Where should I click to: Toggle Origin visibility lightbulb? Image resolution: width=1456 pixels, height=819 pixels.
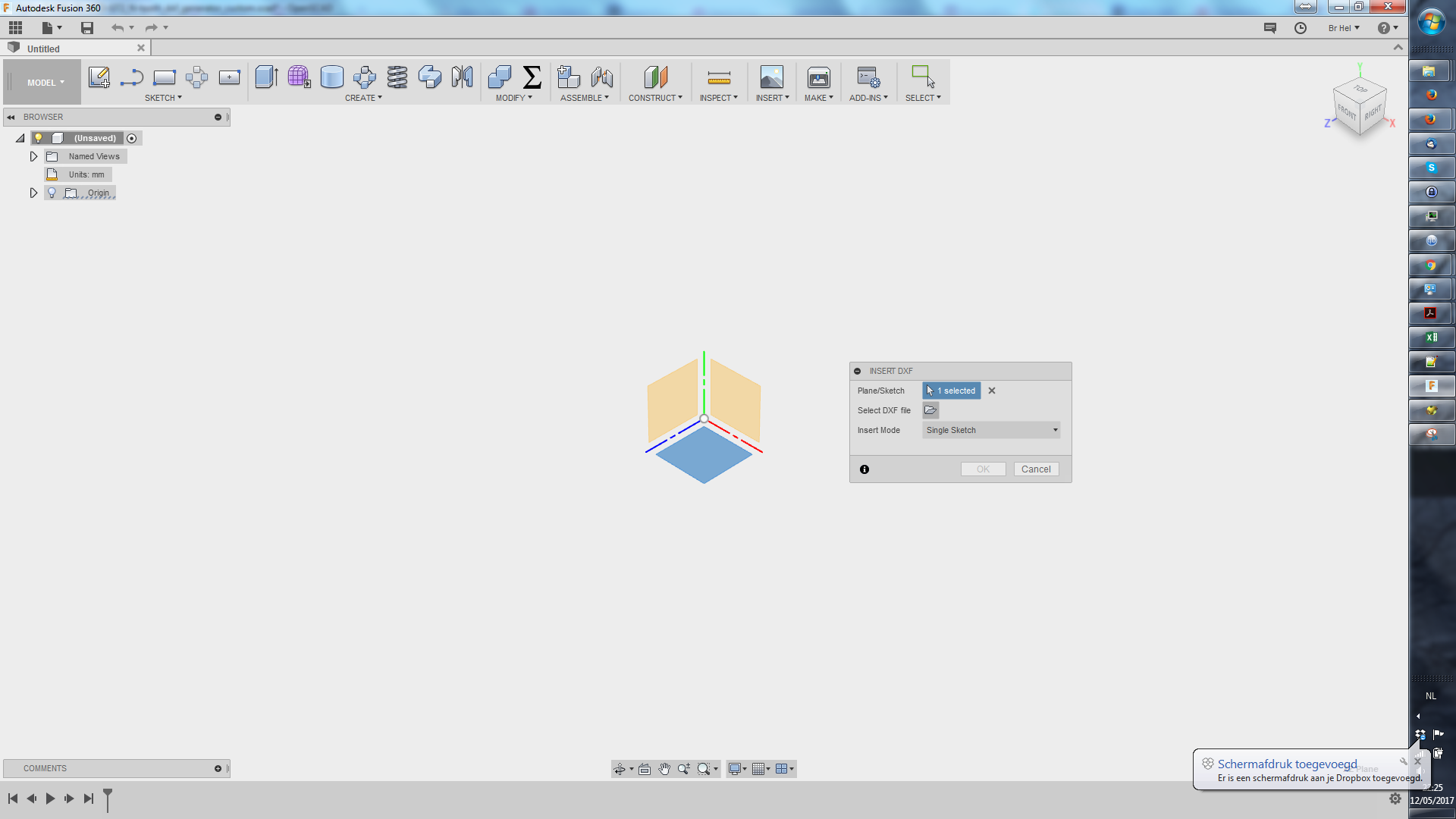[52, 193]
